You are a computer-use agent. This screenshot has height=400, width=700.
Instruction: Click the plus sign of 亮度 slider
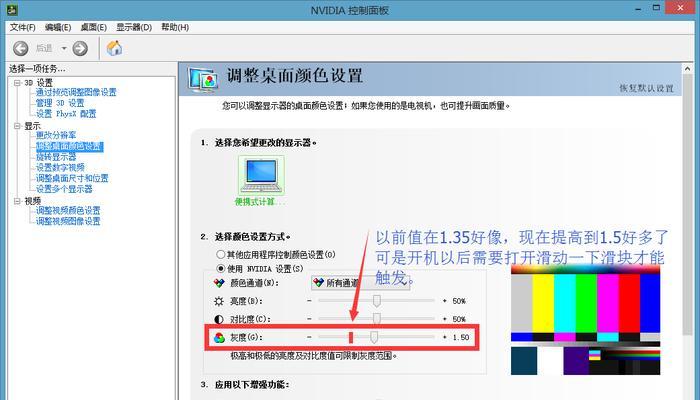[x=444, y=301]
